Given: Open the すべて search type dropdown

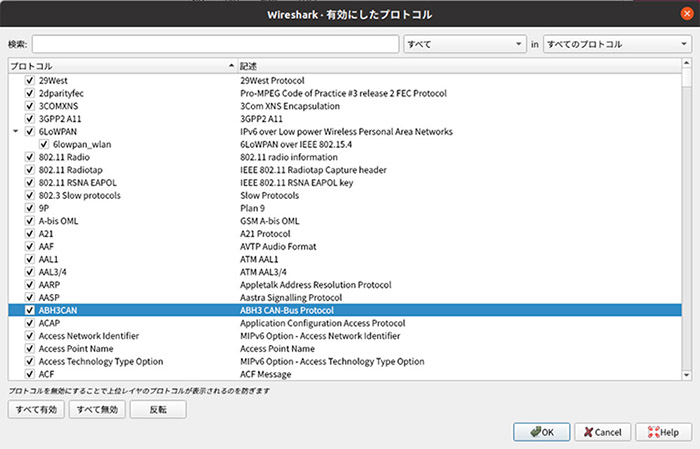Looking at the screenshot, I should (x=465, y=44).
